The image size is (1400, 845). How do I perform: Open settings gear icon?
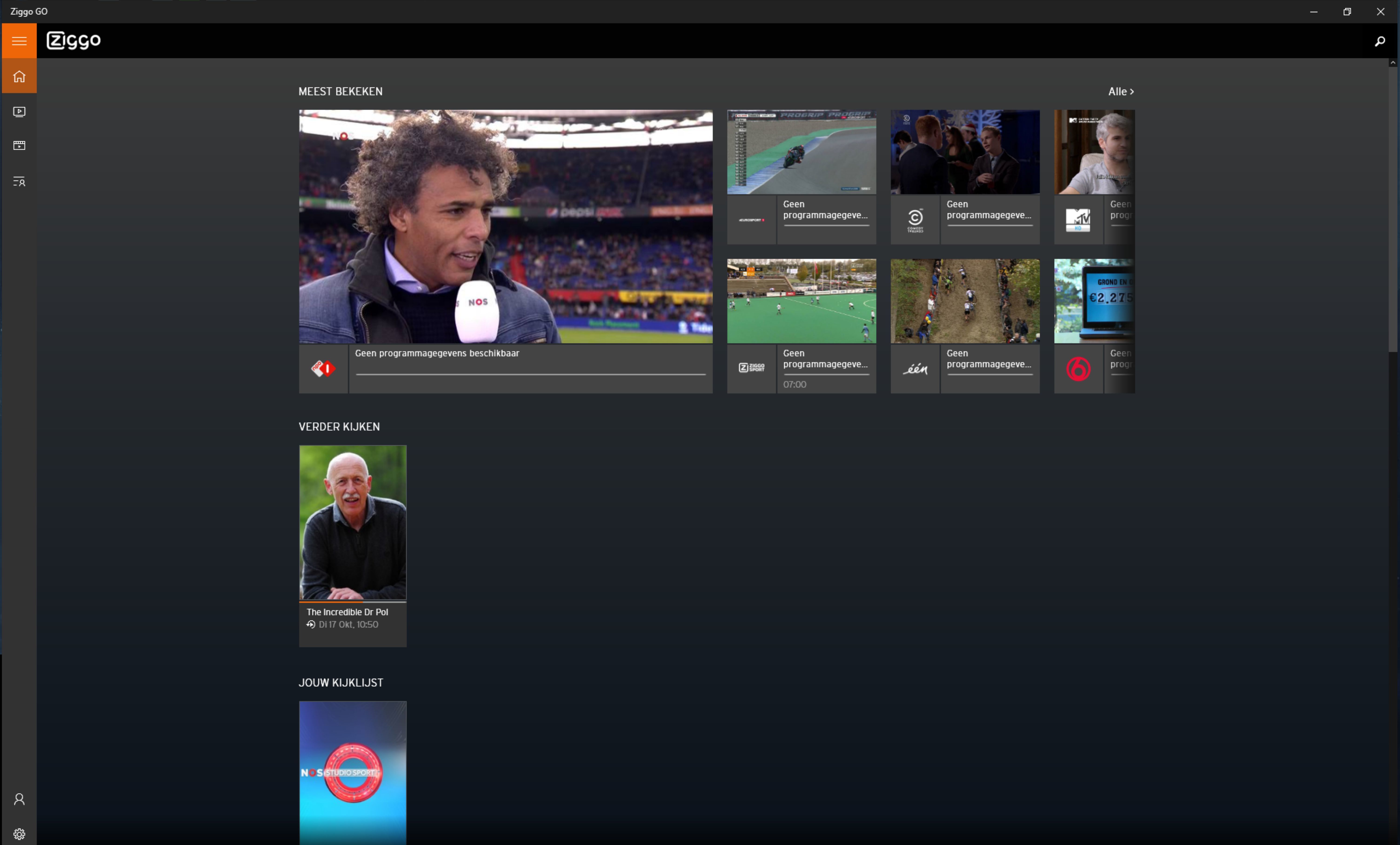pyautogui.click(x=19, y=834)
